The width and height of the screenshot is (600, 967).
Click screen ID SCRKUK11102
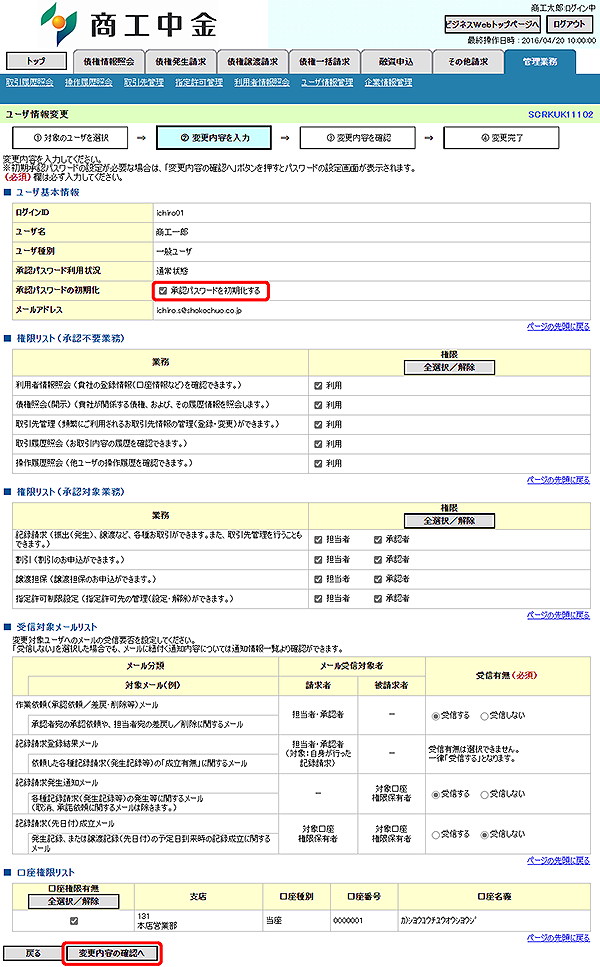pyautogui.click(x=561, y=114)
